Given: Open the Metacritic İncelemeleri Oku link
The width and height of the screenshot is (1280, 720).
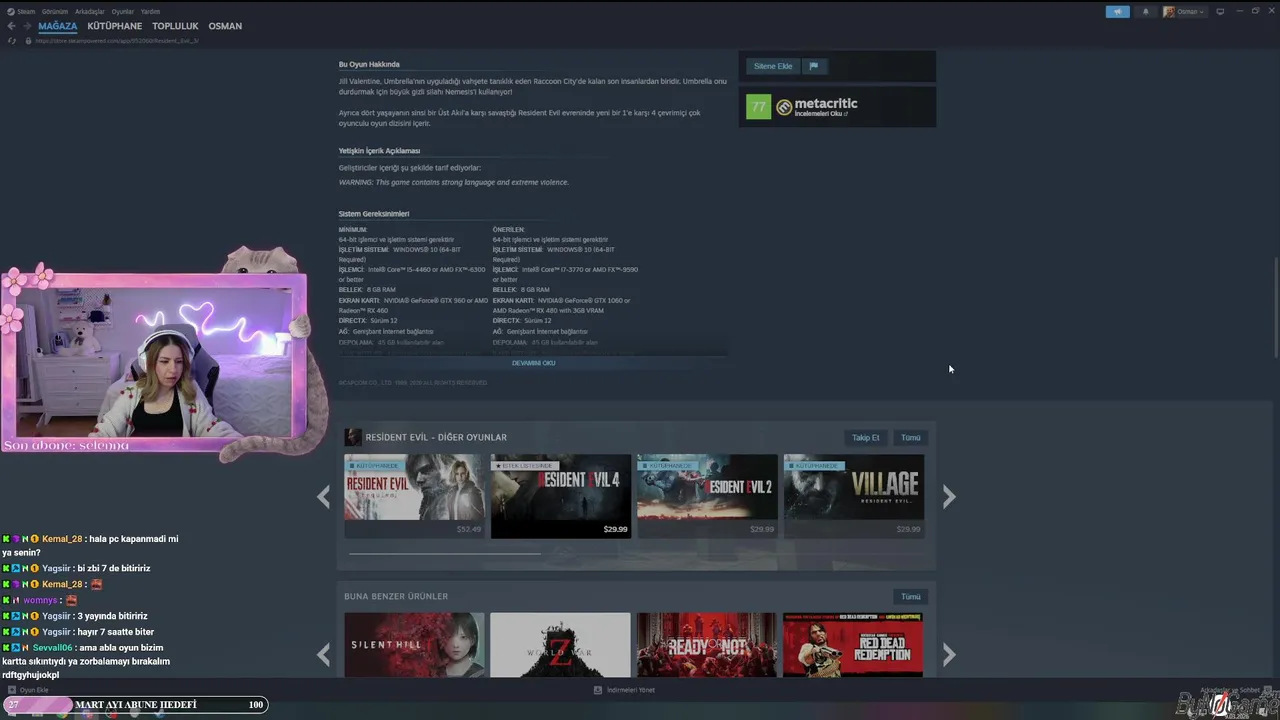Looking at the screenshot, I should click(x=820, y=114).
